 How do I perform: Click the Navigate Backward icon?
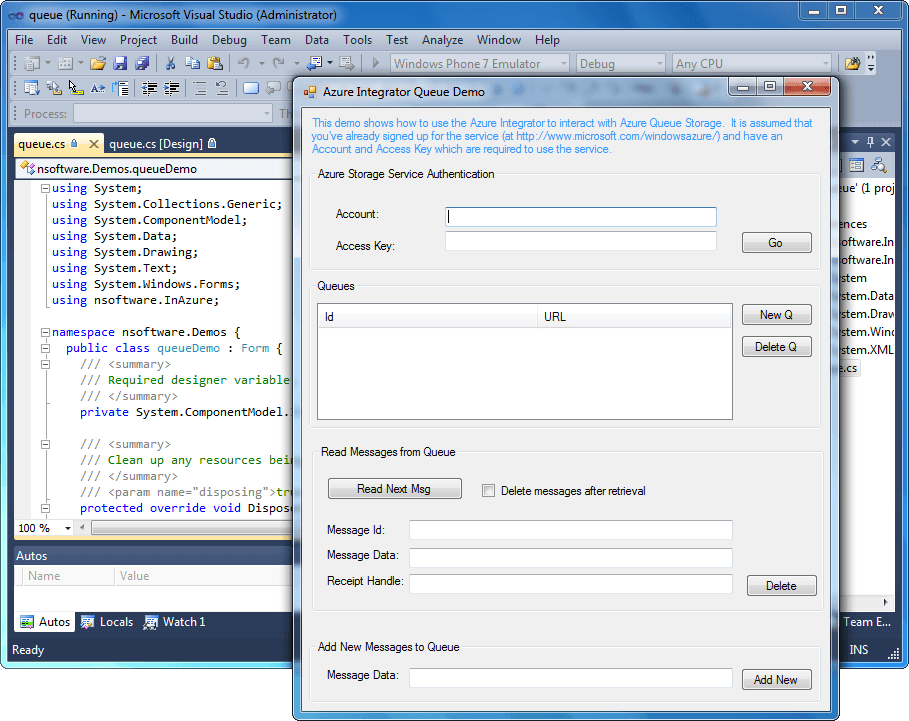click(x=316, y=63)
